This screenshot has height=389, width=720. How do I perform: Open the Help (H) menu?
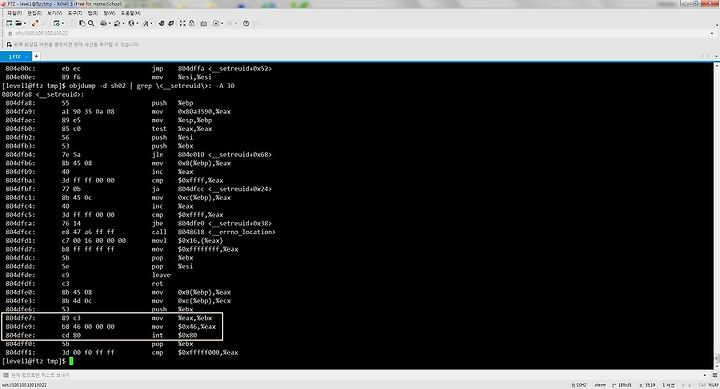tap(131, 13)
